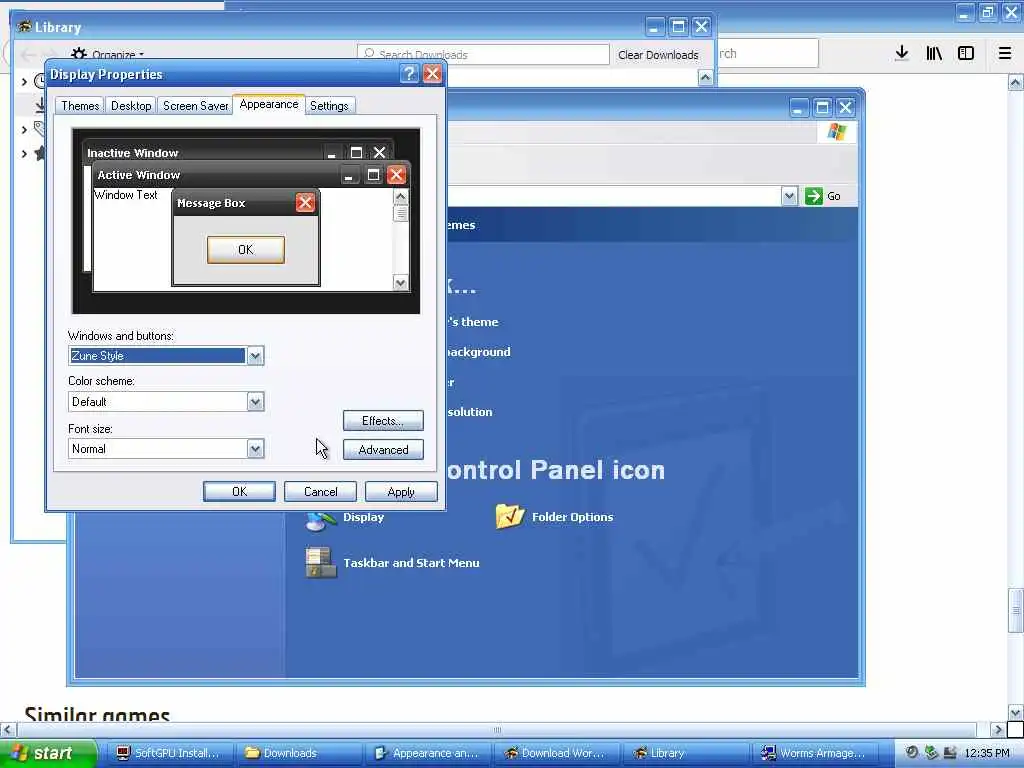Click Taskbar and Start Menu link text
Viewport: 1024px width, 768px height.
(411, 563)
